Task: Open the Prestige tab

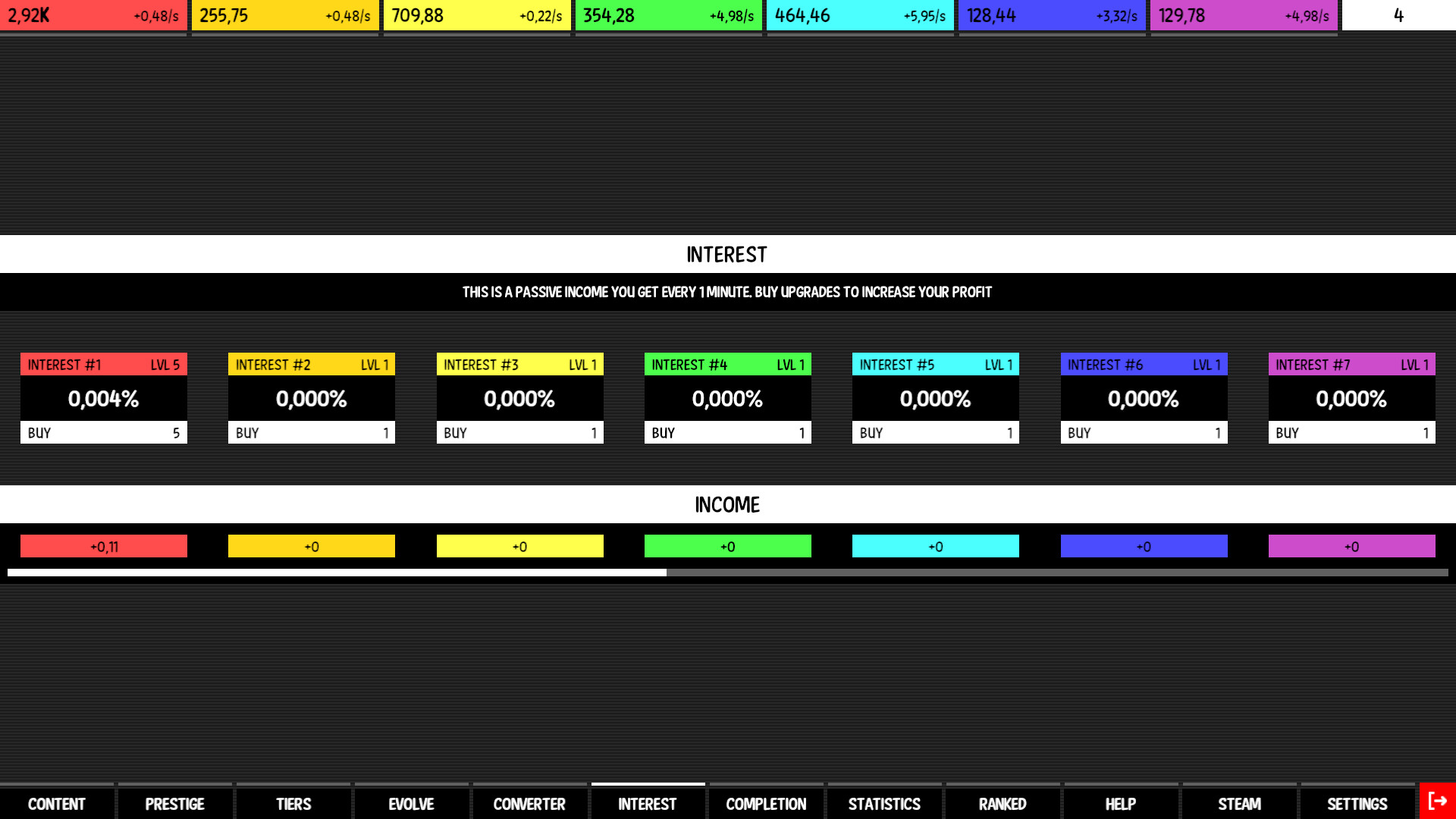Action: [175, 803]
